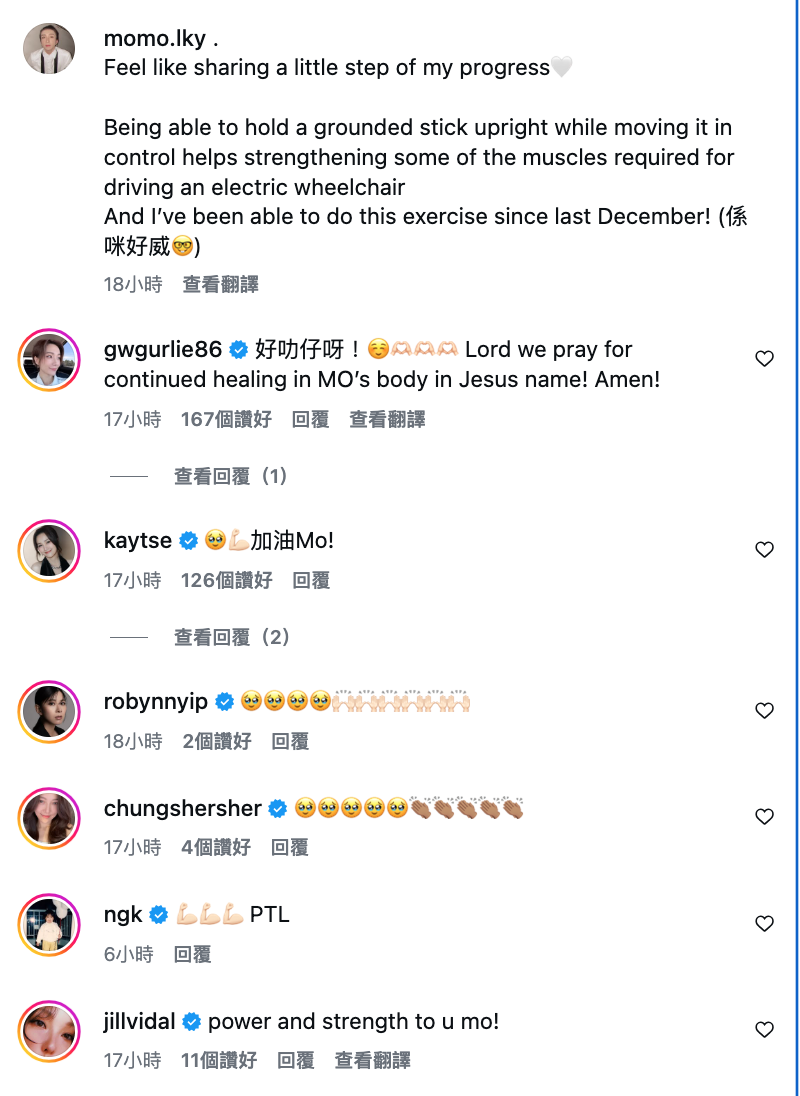Like chungshersher's clapping emoji comment

(764, 817)
